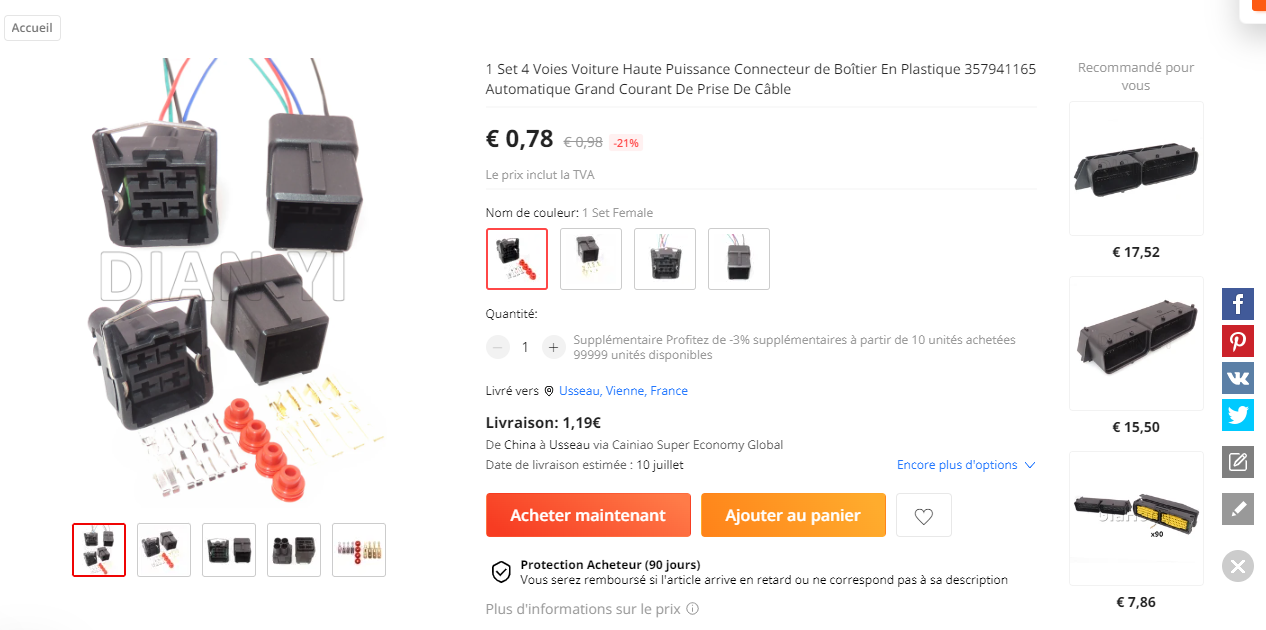Choose the third color variant with wires

click(665, 259)
